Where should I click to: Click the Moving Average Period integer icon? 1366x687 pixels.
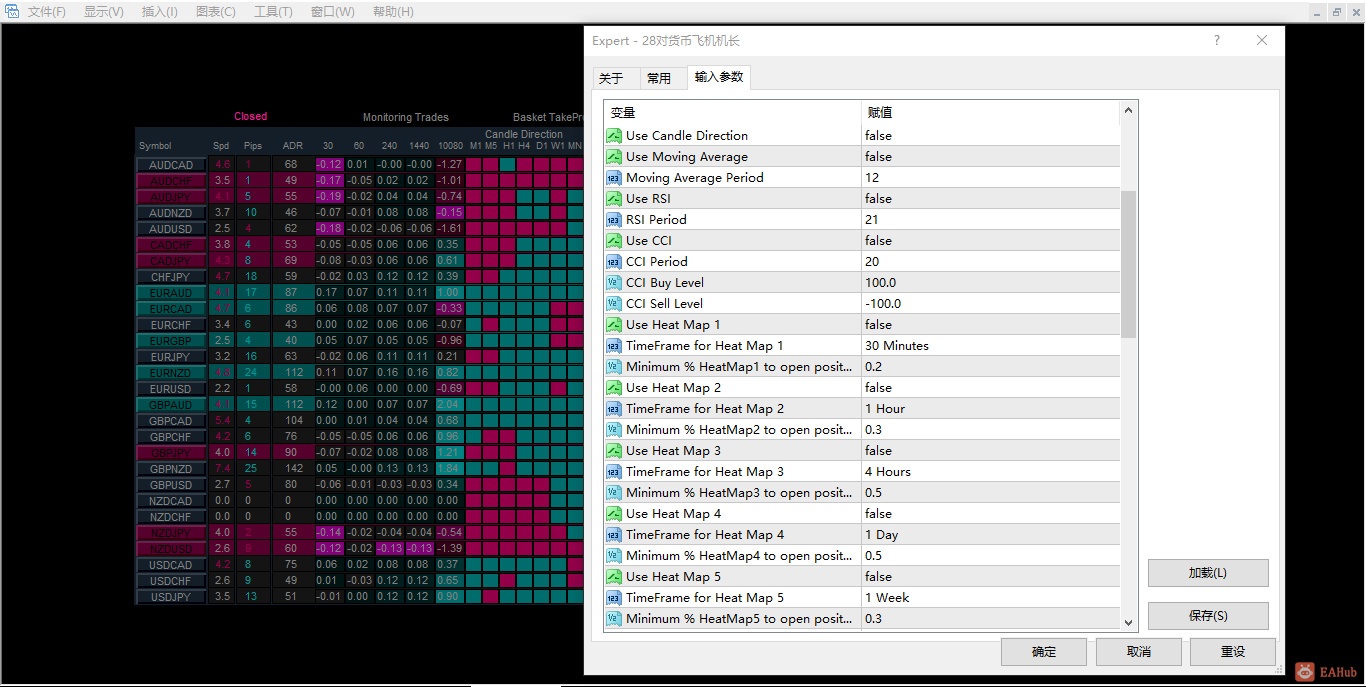coord(614,178)
